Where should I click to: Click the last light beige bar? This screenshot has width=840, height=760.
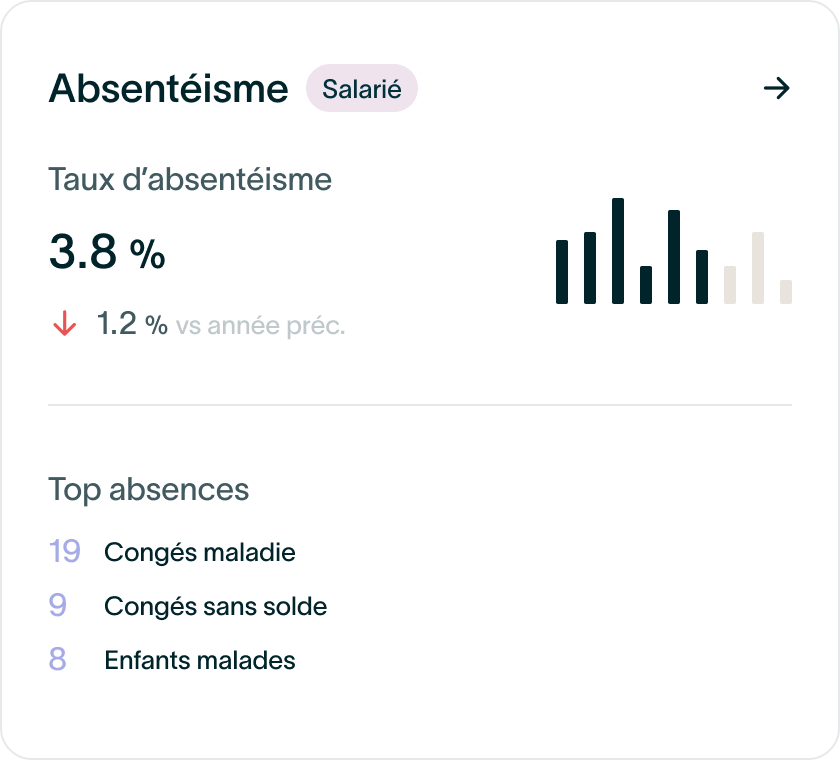click(x=786, y=292)
